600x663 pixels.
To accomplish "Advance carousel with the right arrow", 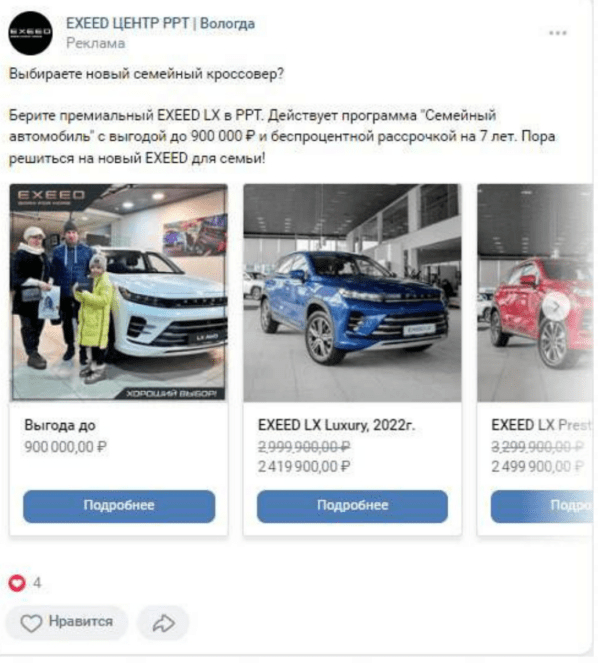I will coord(556,306).
